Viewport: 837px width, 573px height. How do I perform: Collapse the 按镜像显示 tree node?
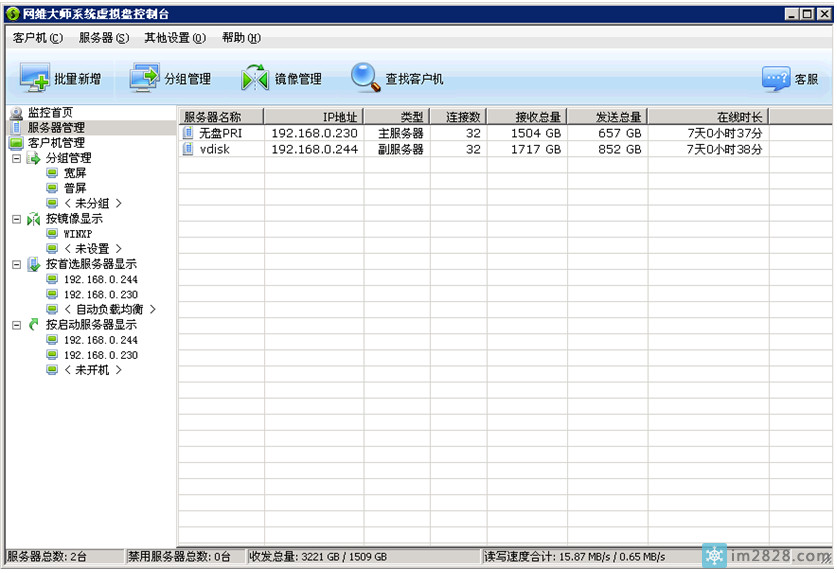16,219
